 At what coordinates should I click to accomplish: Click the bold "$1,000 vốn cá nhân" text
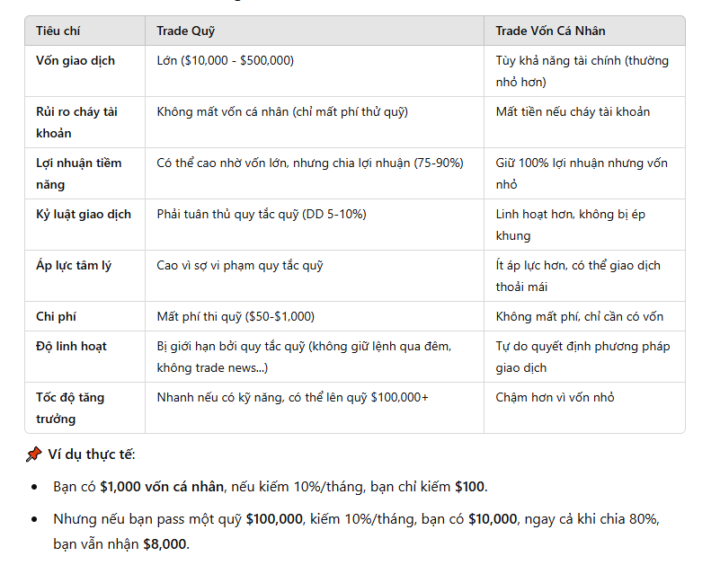pyautogui.click(x=162, y=487)
